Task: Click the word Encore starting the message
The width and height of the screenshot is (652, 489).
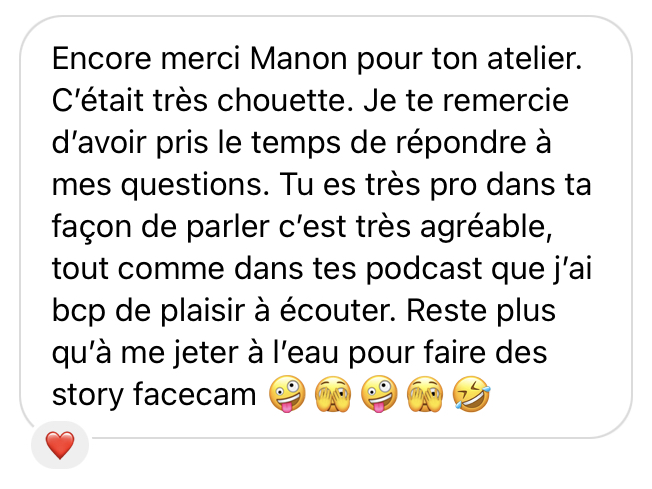Action: 102,59
